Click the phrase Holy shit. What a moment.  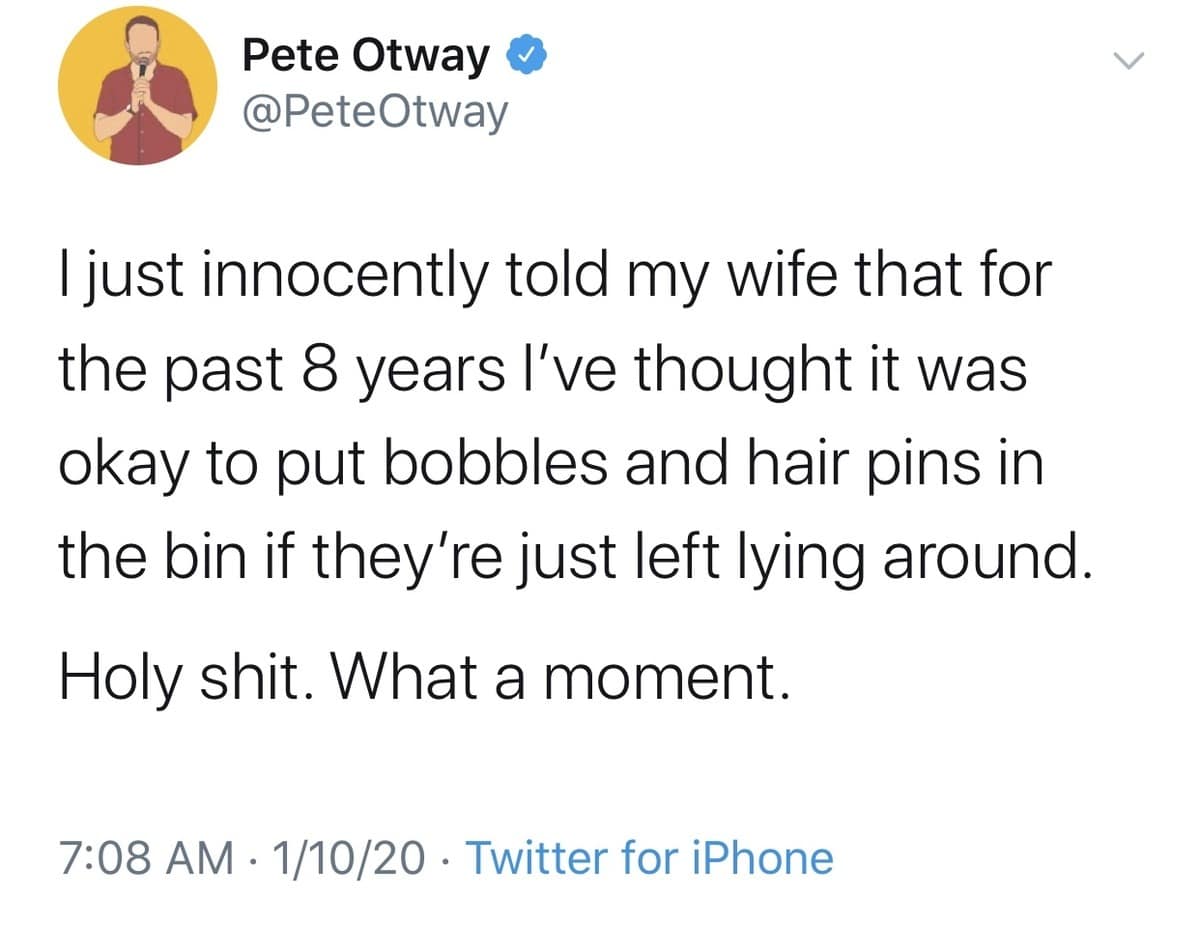[x=425, y=676]
